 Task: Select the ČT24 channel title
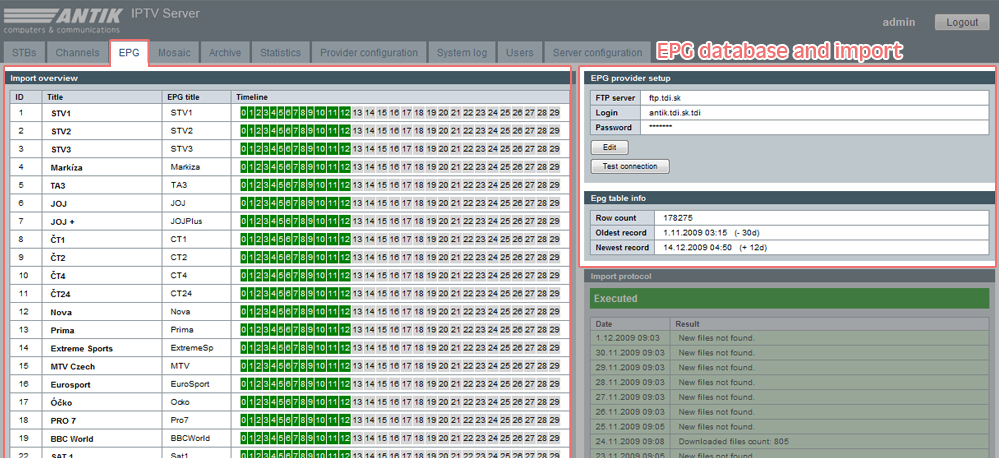click(x=61, y=294)
